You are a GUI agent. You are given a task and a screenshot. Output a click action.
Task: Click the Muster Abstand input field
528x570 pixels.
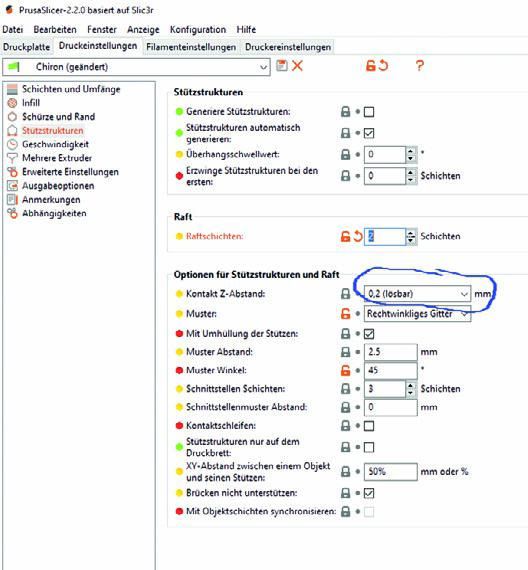click(x=391, y=352)
